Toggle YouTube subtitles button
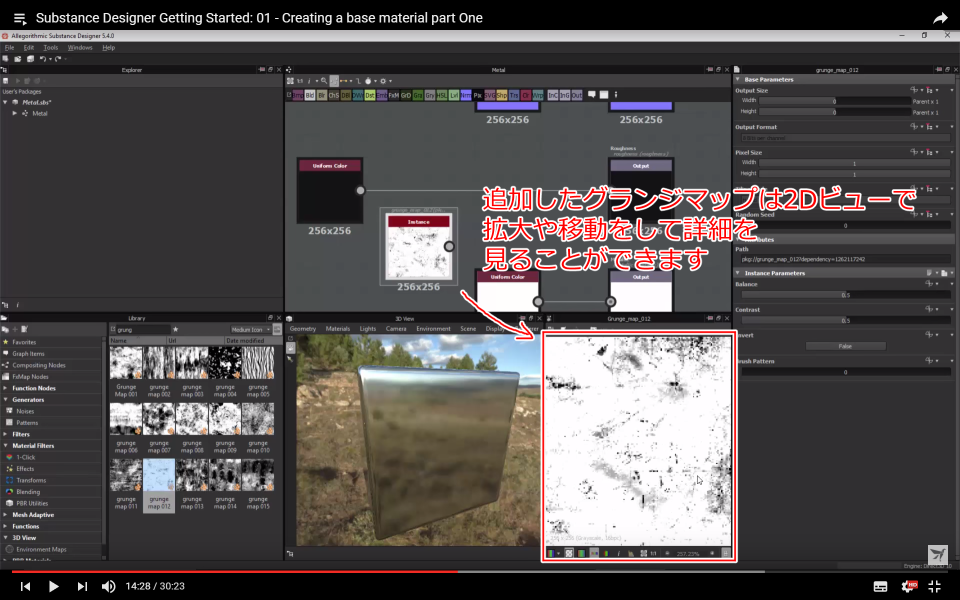Viewport: 960px width, 600px height. (x=880, y=587)
